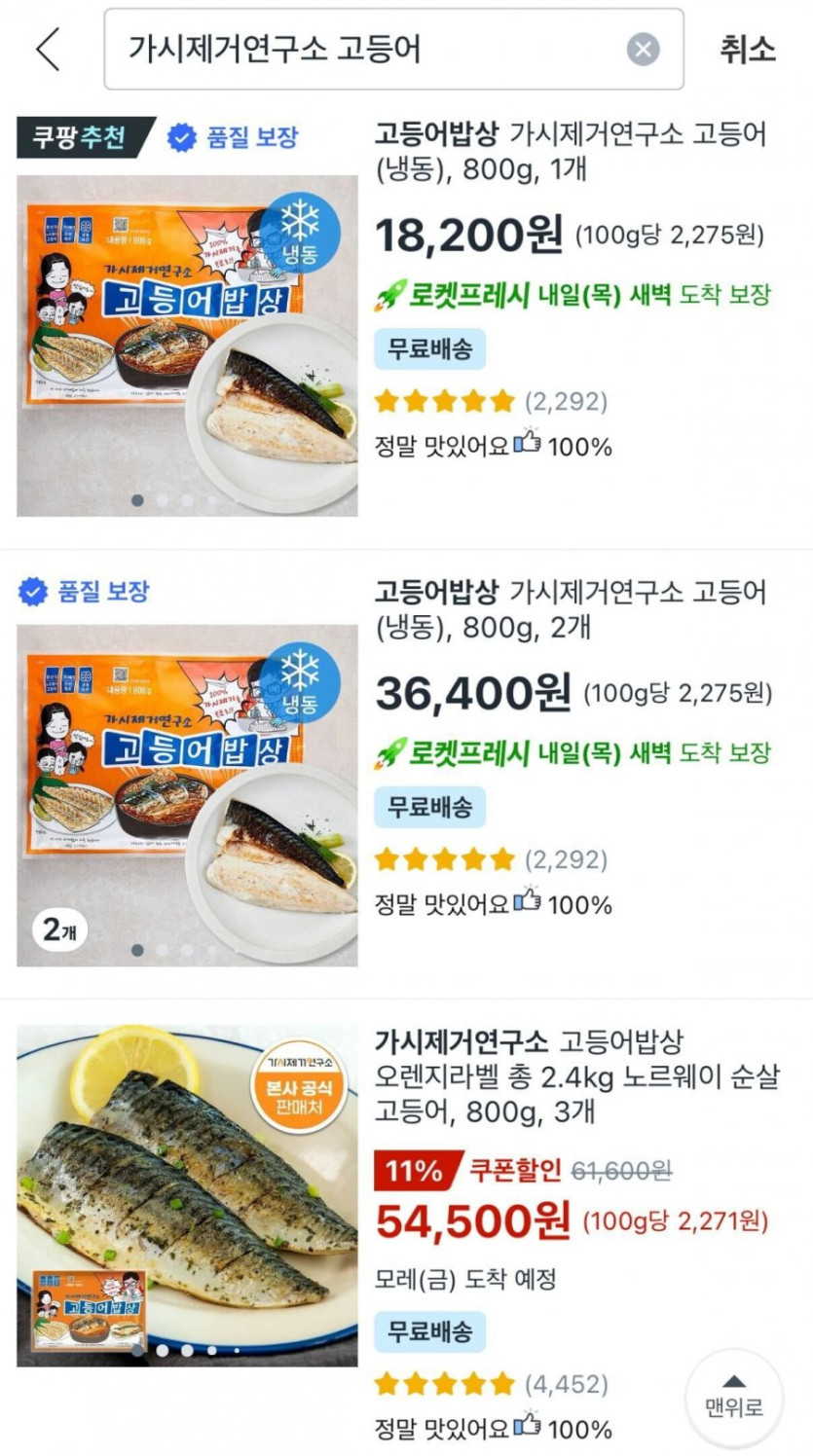The image size is (813, 1456).
Task: Tap the 쿠팡추천 badge
Action: click(x=84, y=137)
